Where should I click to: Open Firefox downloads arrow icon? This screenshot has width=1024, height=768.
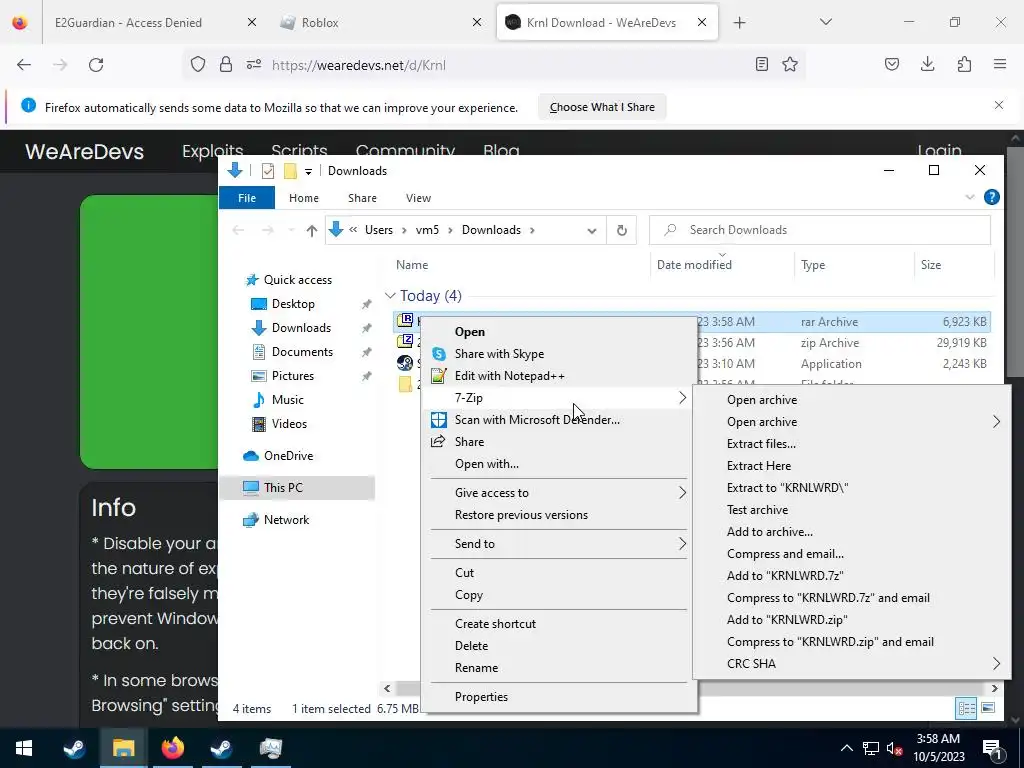click(x=927, y=64)
